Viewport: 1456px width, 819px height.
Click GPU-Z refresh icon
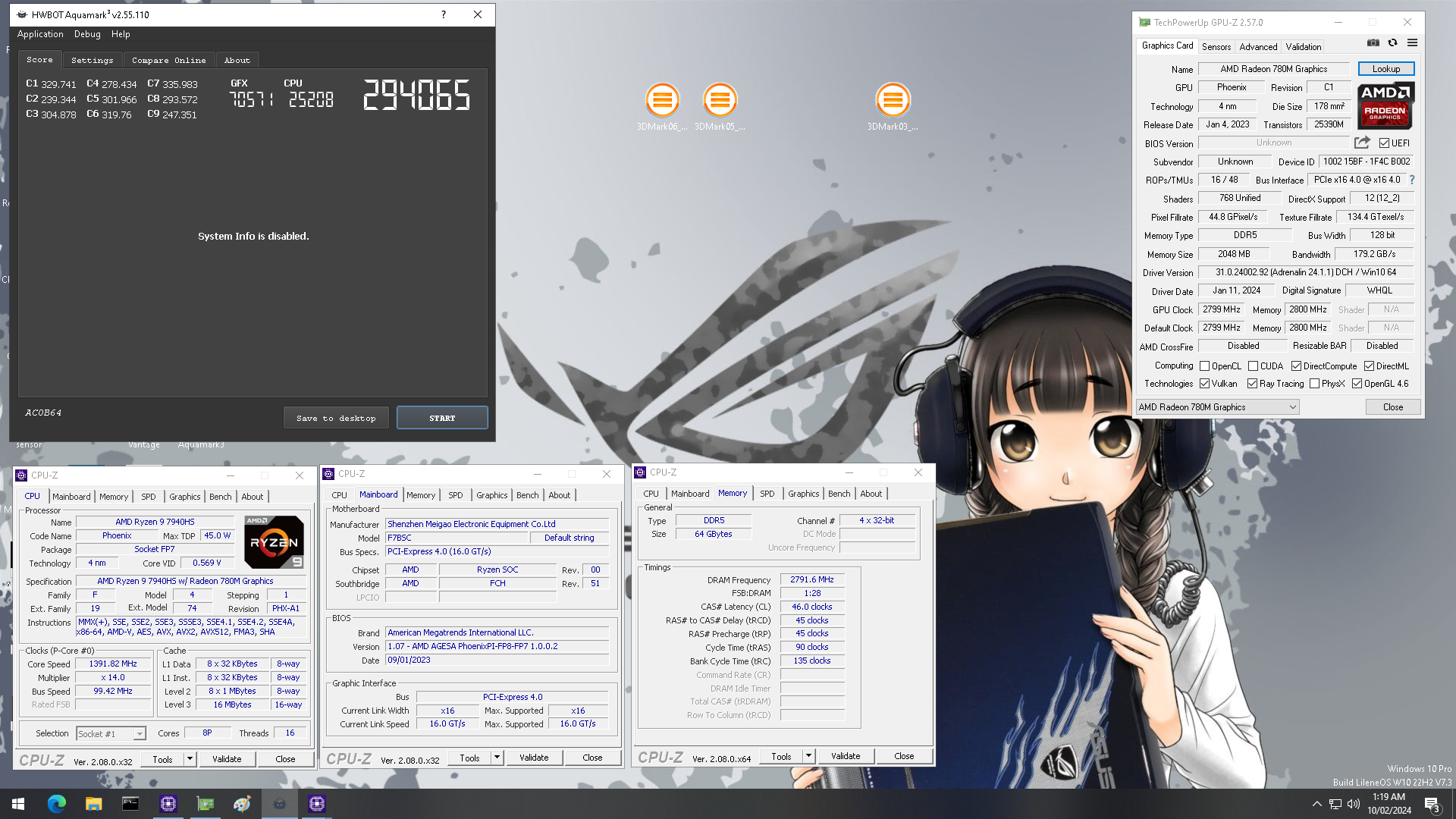click(1392, 43)
